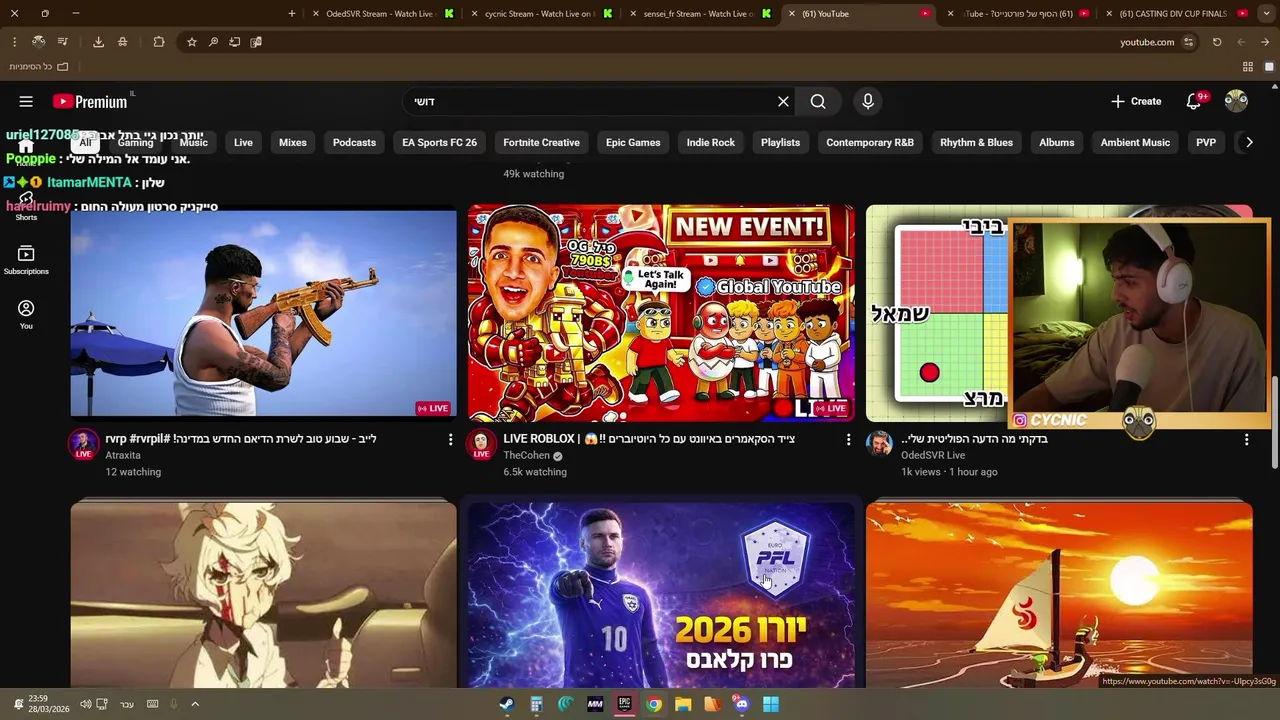1280x720 pixels.
Task: Expand the system tray hidden icons chevron
Action: click(x=195, y=704)
